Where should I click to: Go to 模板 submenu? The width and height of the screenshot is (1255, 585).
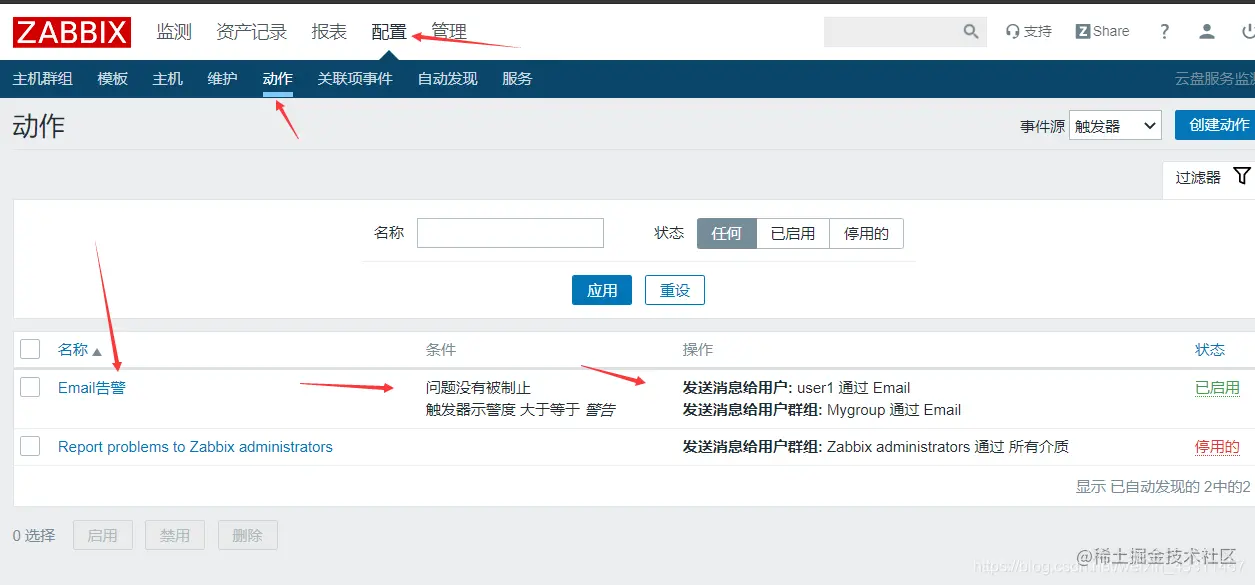(113, 79)
